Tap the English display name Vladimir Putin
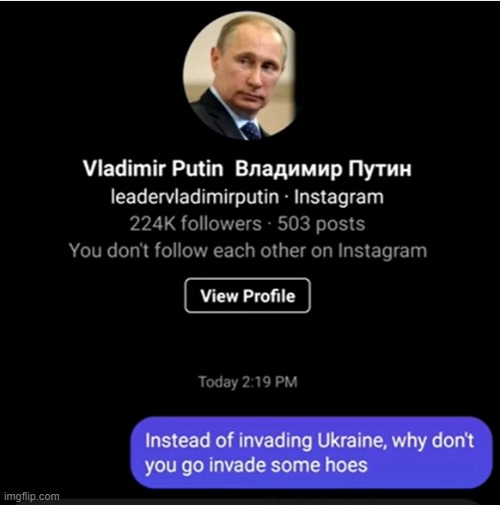500x505 pixels. pos(153,168)
